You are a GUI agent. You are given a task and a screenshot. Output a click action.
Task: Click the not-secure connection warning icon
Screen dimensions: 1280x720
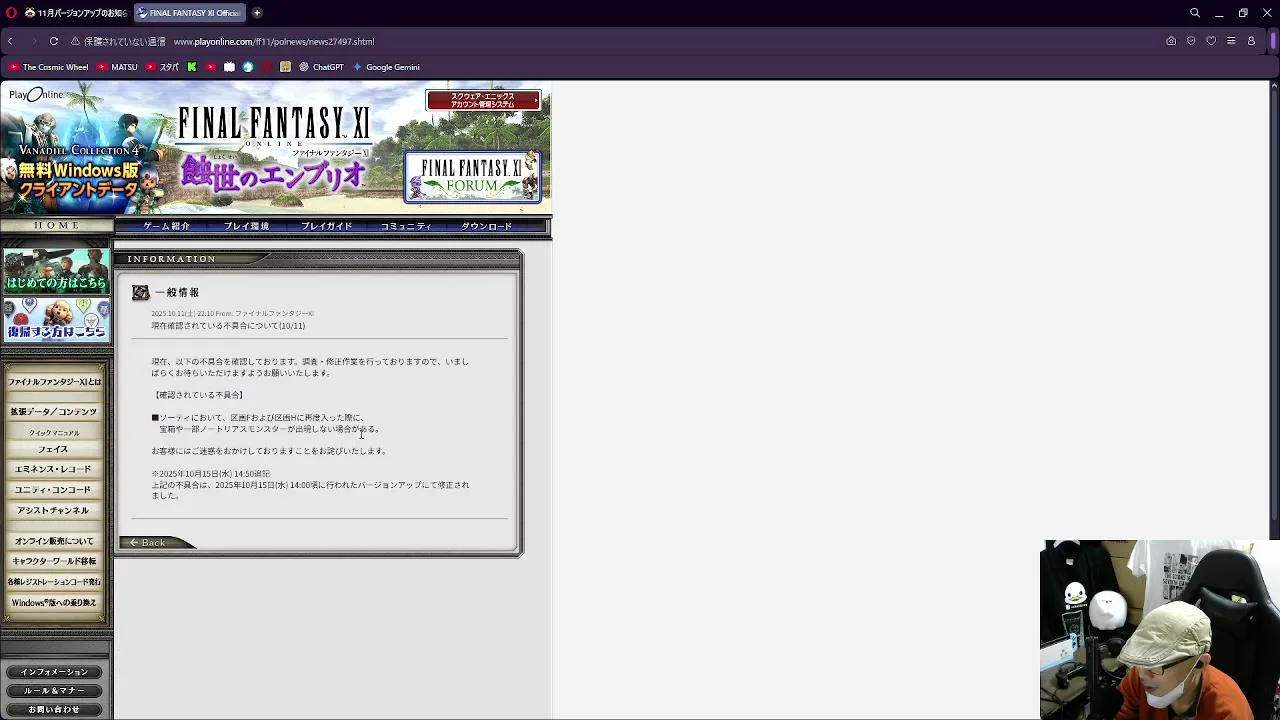pyautogui.click(x=76, y=41)
